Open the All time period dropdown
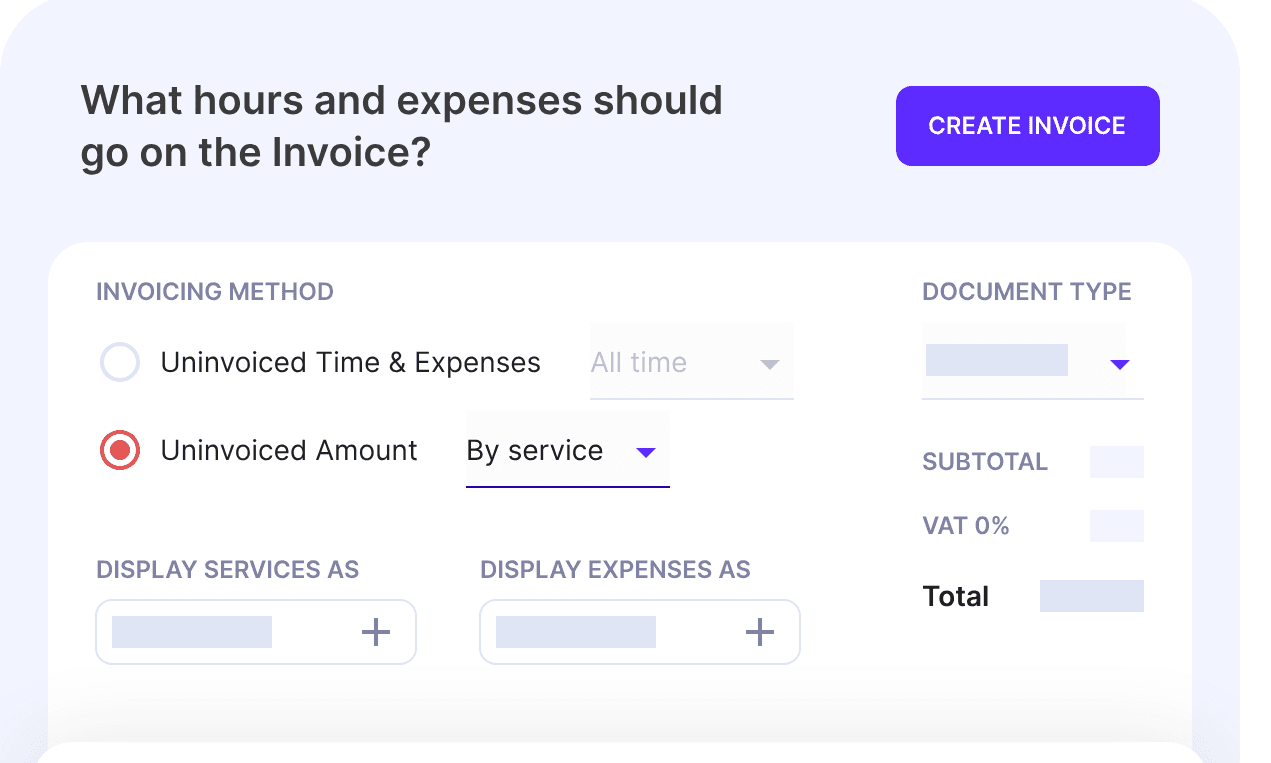The width and height of the screenshot is (1271, 763). pyautogui.click(x=692, y=362)
